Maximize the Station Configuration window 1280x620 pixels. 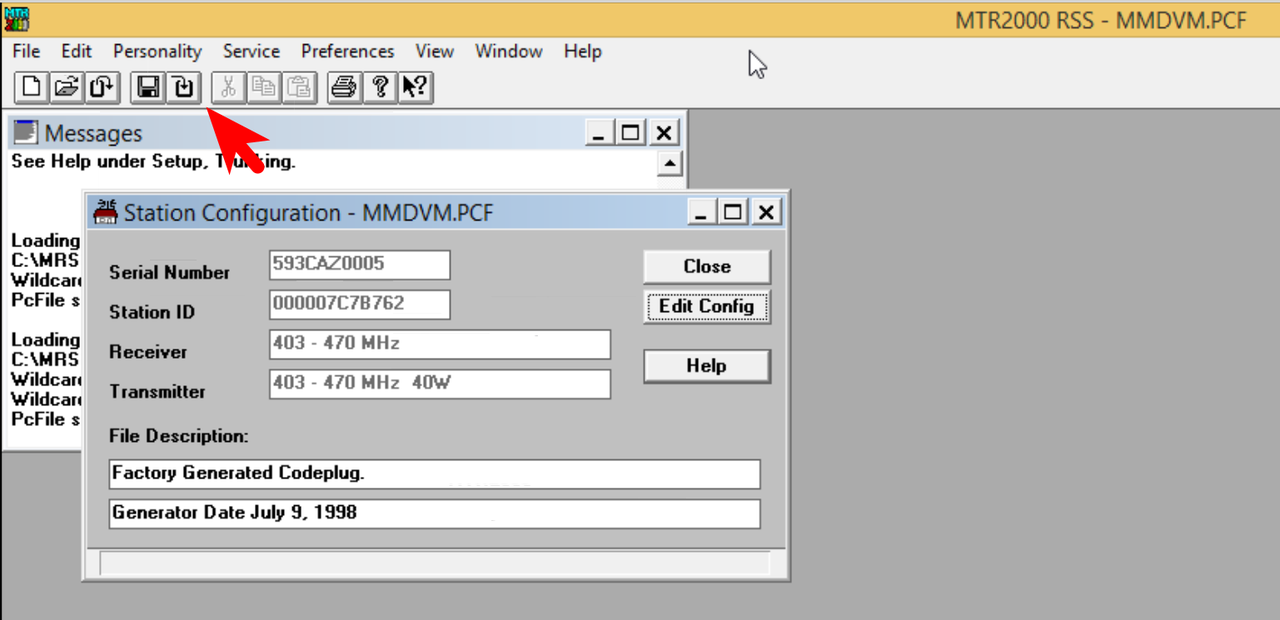(x=733, y=212)
